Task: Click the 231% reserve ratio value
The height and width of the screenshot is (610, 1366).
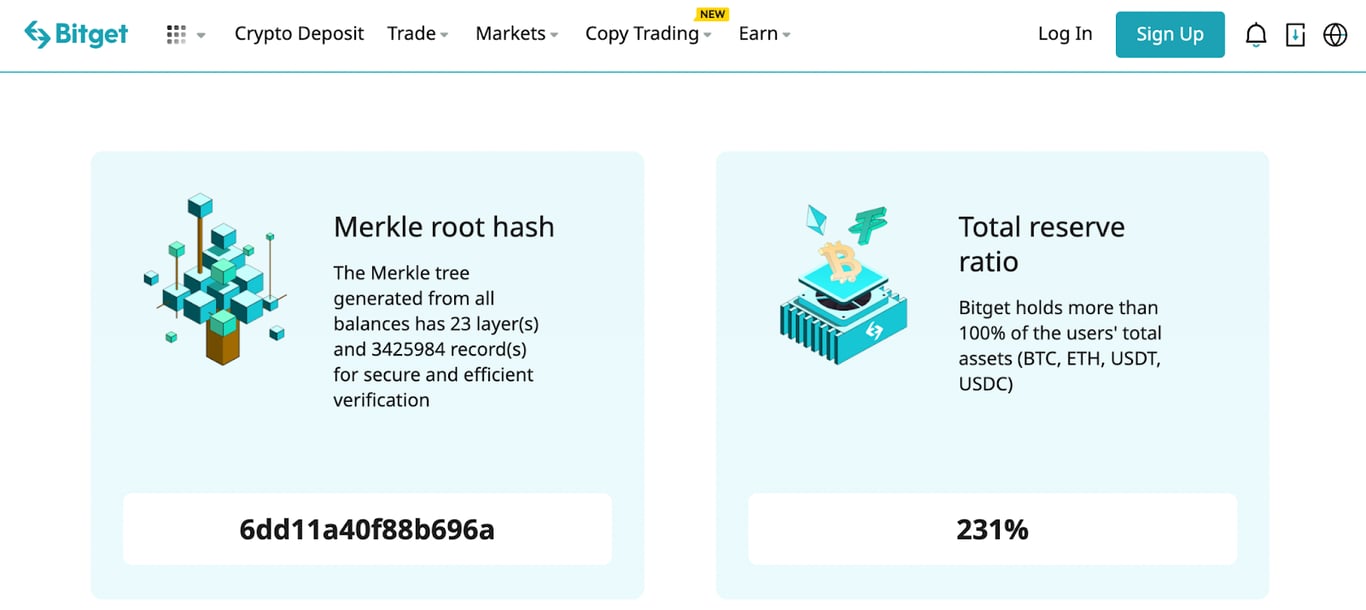Action: point(992,529)
